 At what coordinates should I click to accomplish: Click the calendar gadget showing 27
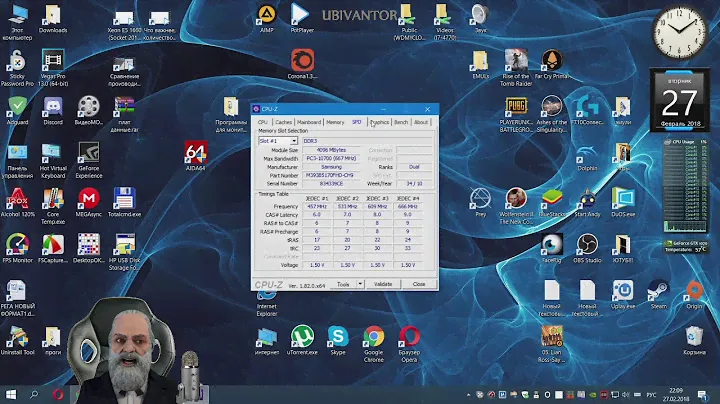coord(679,101)
